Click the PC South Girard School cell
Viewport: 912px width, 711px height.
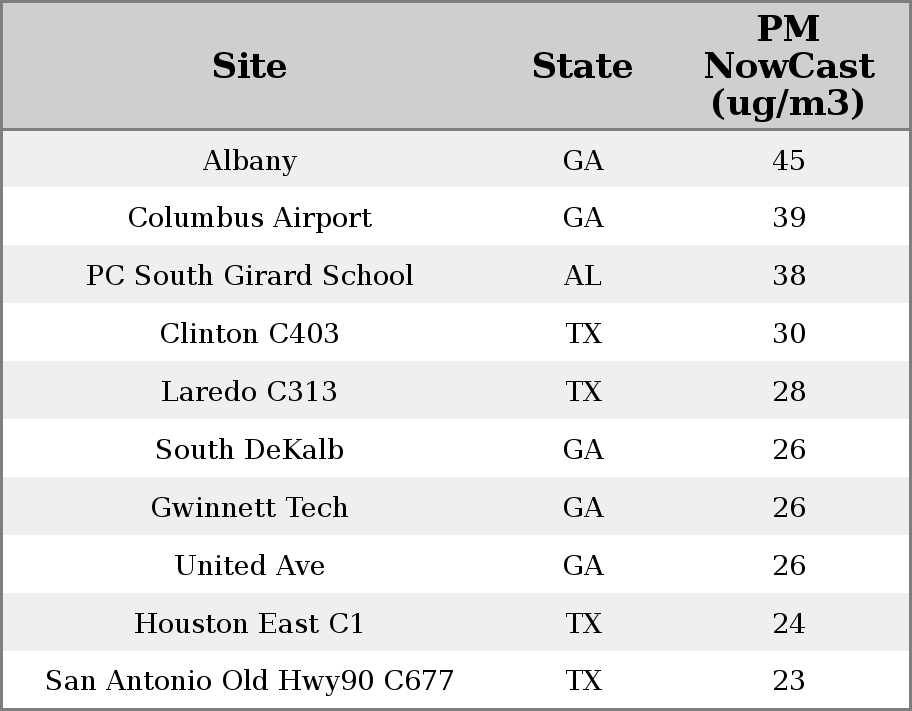pyautogui.click(x=249, y=276)
